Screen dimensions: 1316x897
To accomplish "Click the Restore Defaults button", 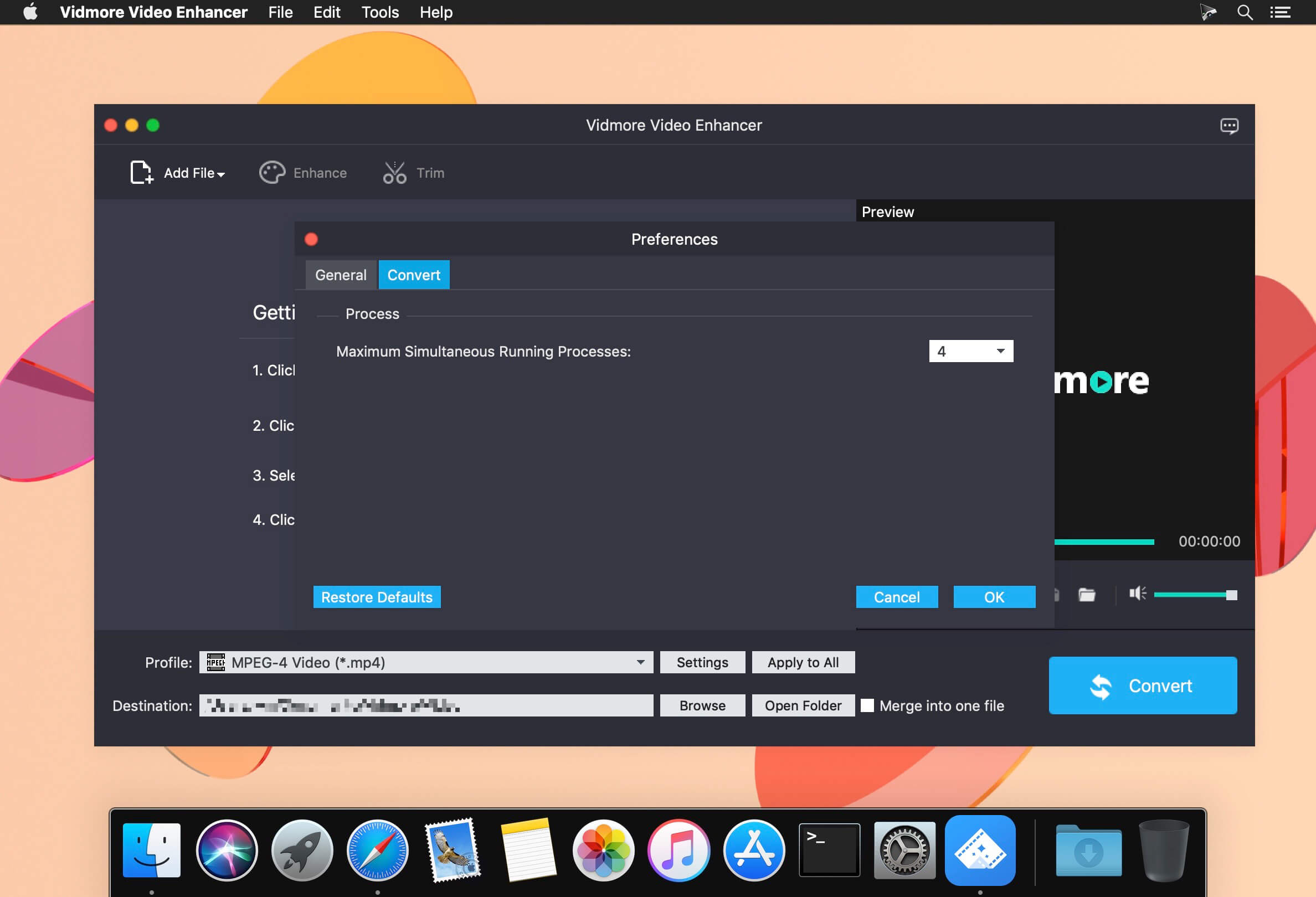I will pos(376,596).
